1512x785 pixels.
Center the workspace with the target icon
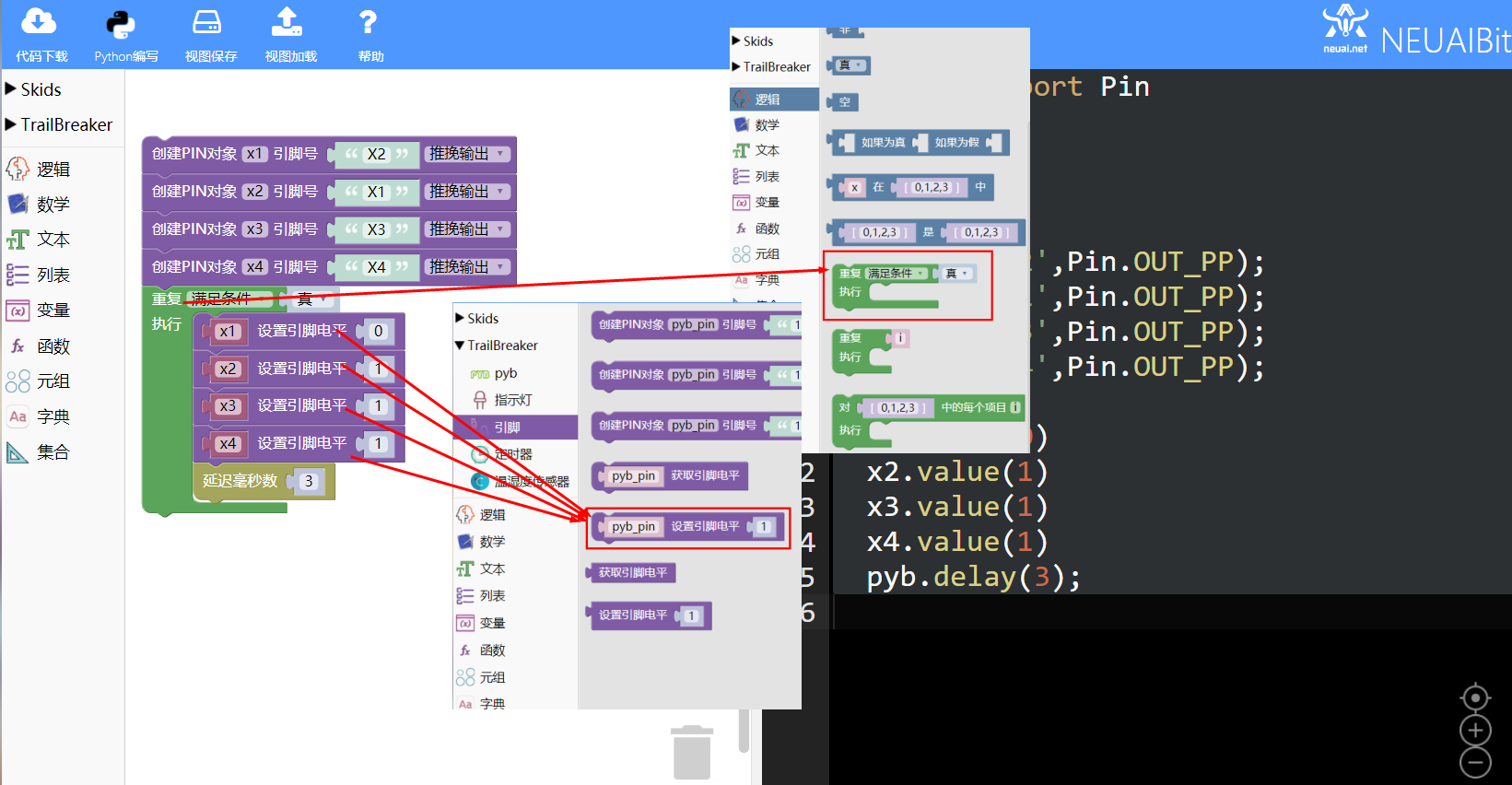pyautogui.click(x=1475, y=697)
